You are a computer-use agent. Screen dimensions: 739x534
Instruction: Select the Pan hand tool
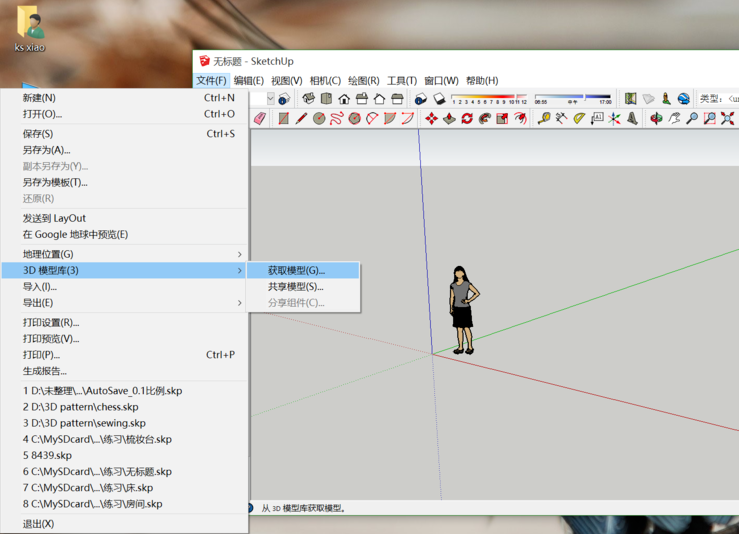point(674,118)
